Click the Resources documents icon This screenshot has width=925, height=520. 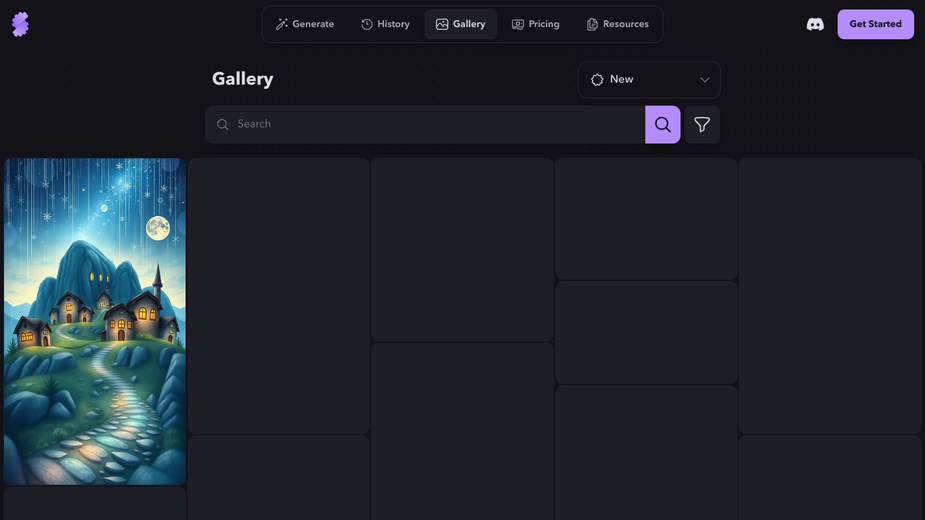coord(592,24)
